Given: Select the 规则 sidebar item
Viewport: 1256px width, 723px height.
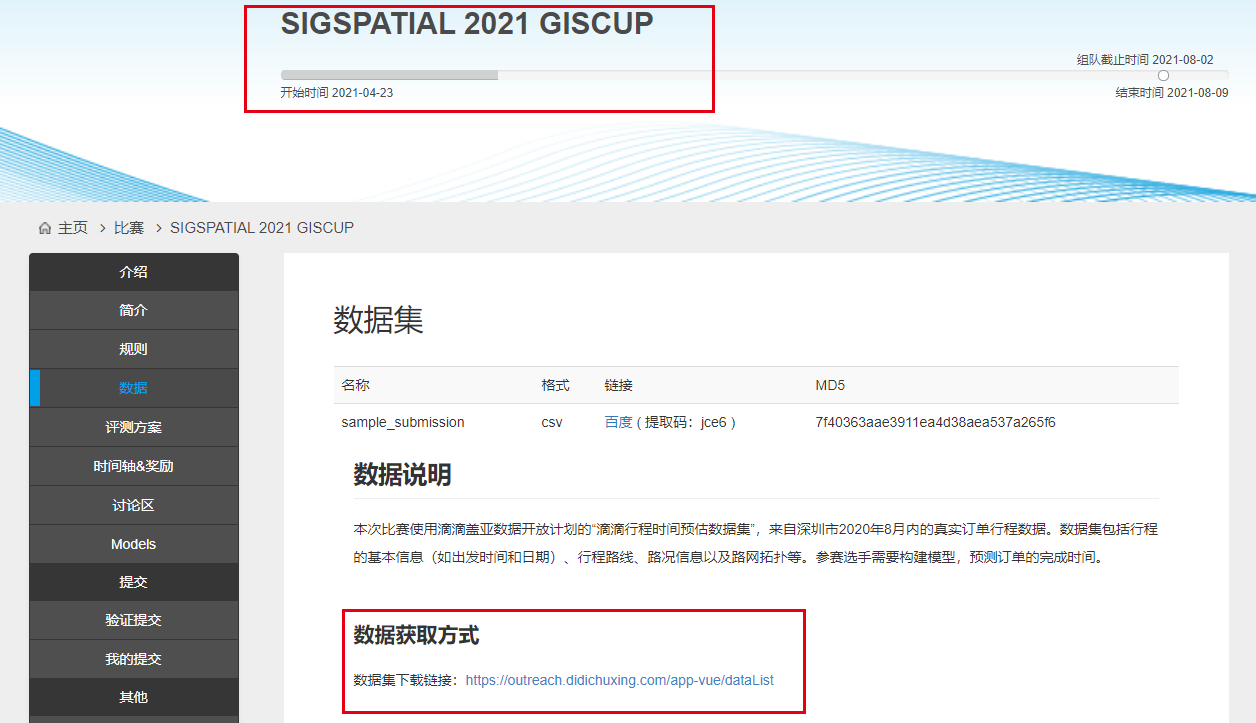Looking at the screenshot, I should [x=134, y=350].
